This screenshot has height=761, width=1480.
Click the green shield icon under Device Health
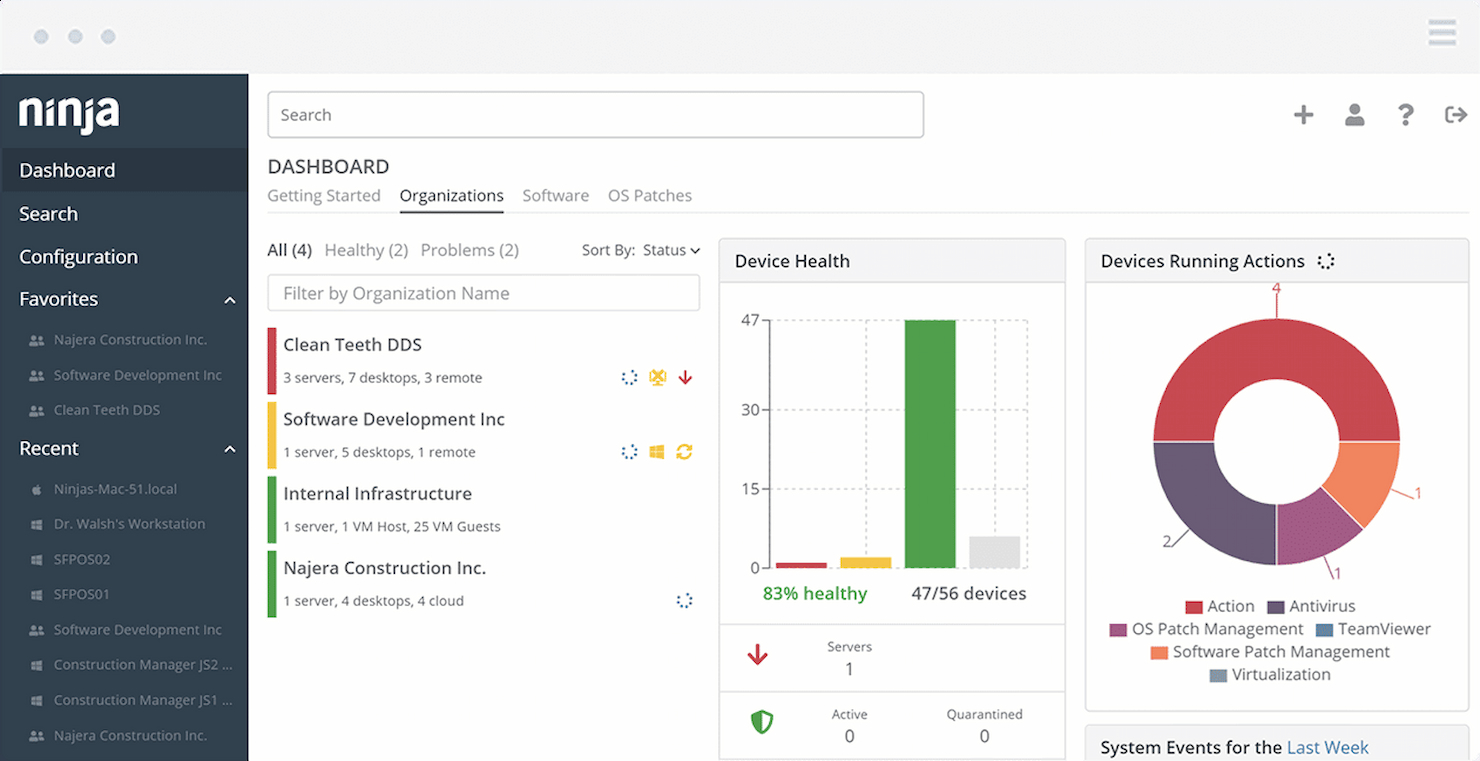(762, 721)
